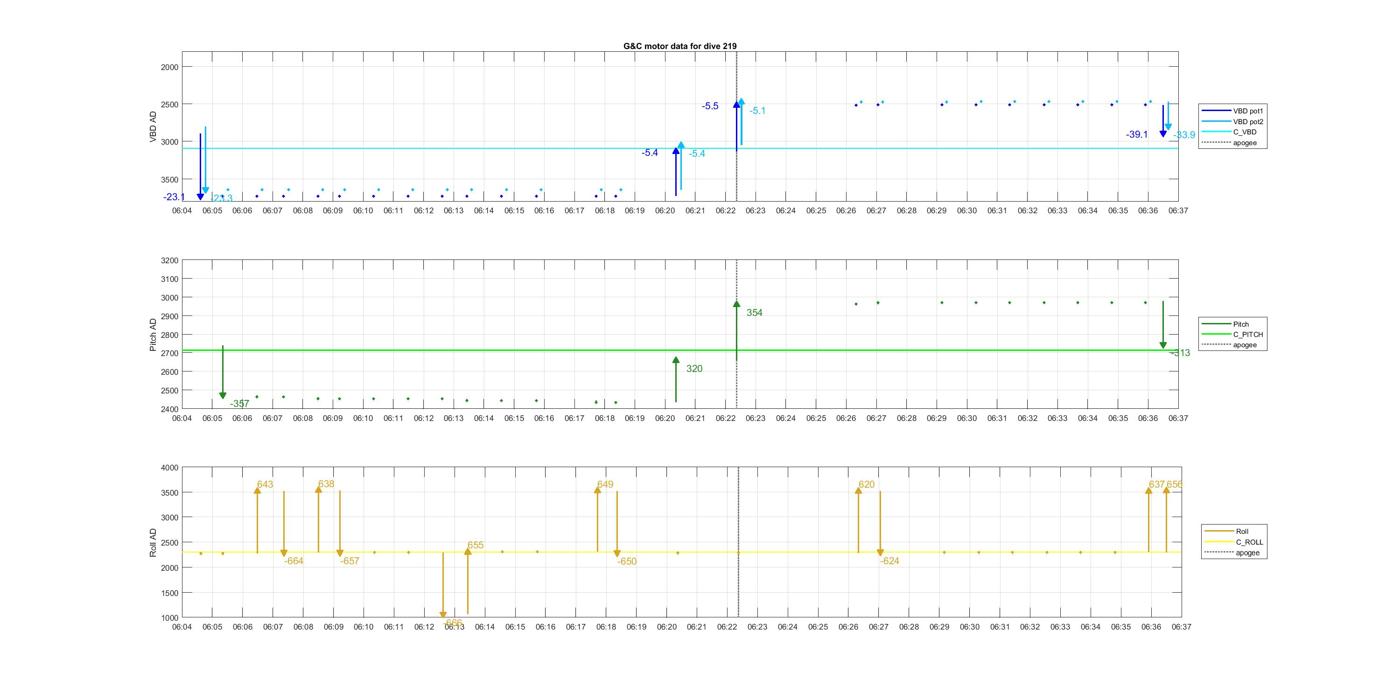Image resolution: width=1400 pixels, height=693 pixels.
Task: Click the "-664" roll data label
Action: 294,561
